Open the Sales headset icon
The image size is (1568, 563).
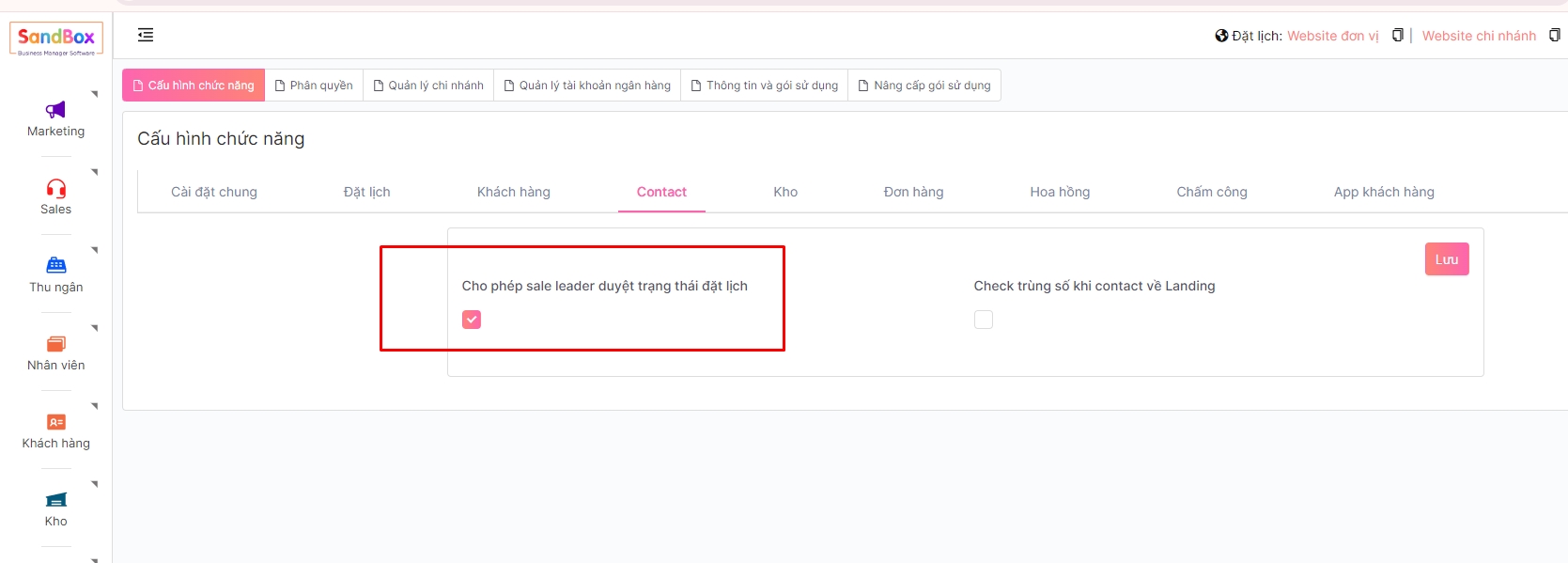tap(55, 188)
